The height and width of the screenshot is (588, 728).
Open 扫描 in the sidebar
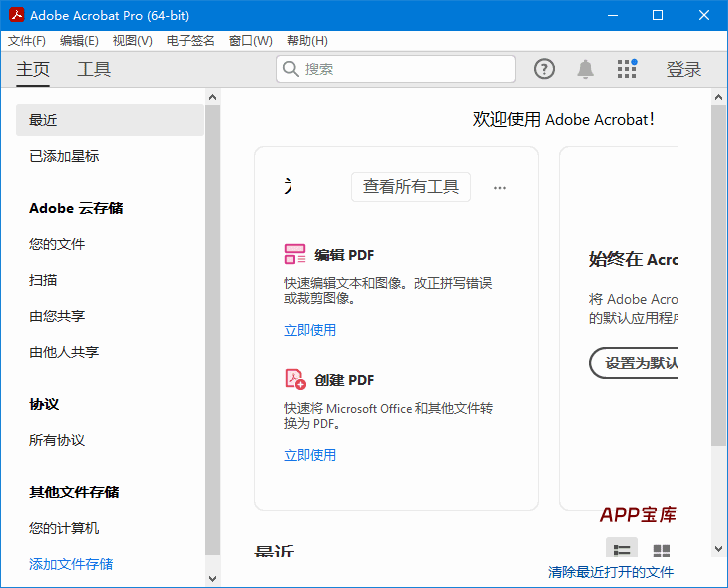43,280
